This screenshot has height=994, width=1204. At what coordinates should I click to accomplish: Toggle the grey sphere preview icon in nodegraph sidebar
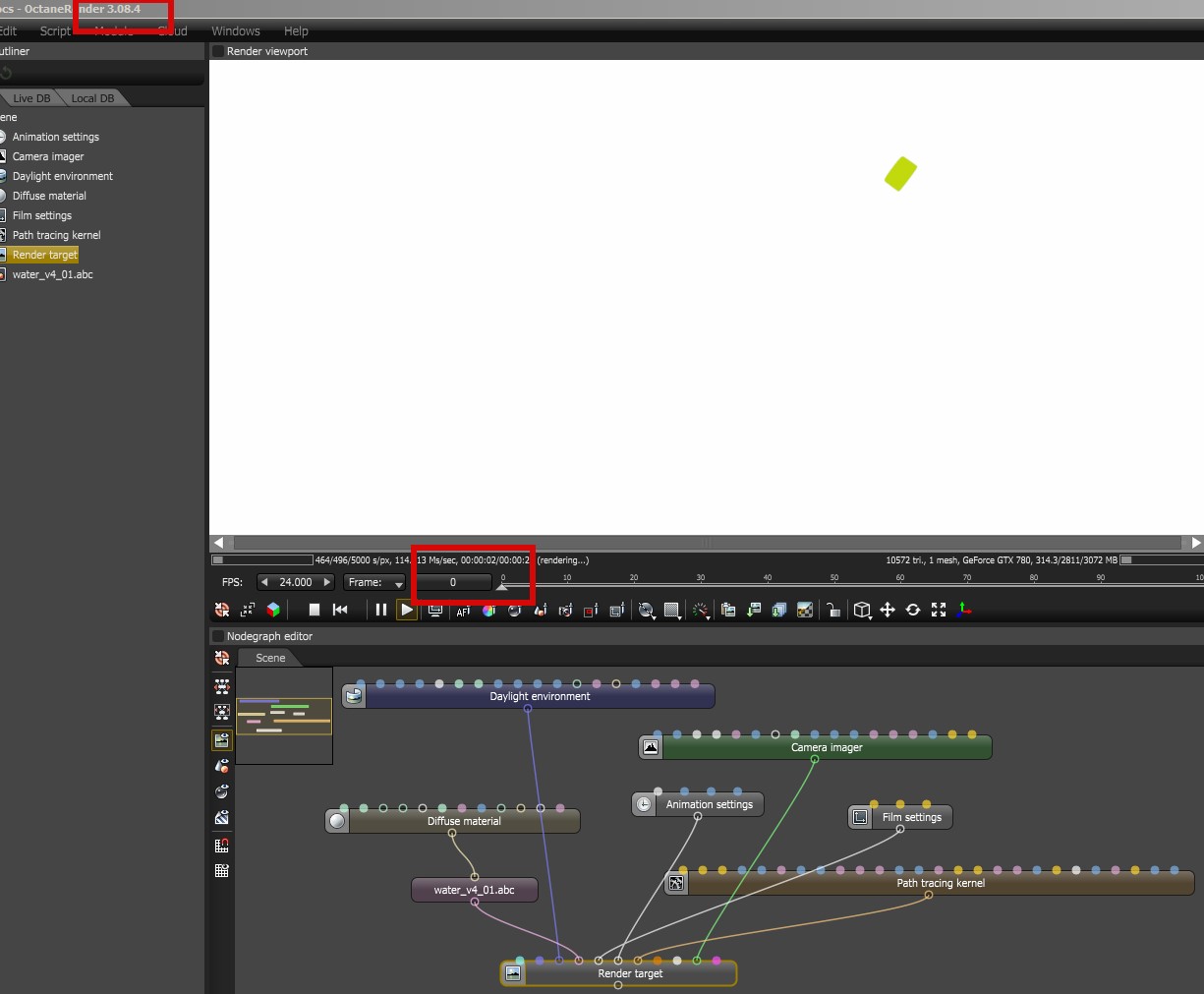(222, 791)
